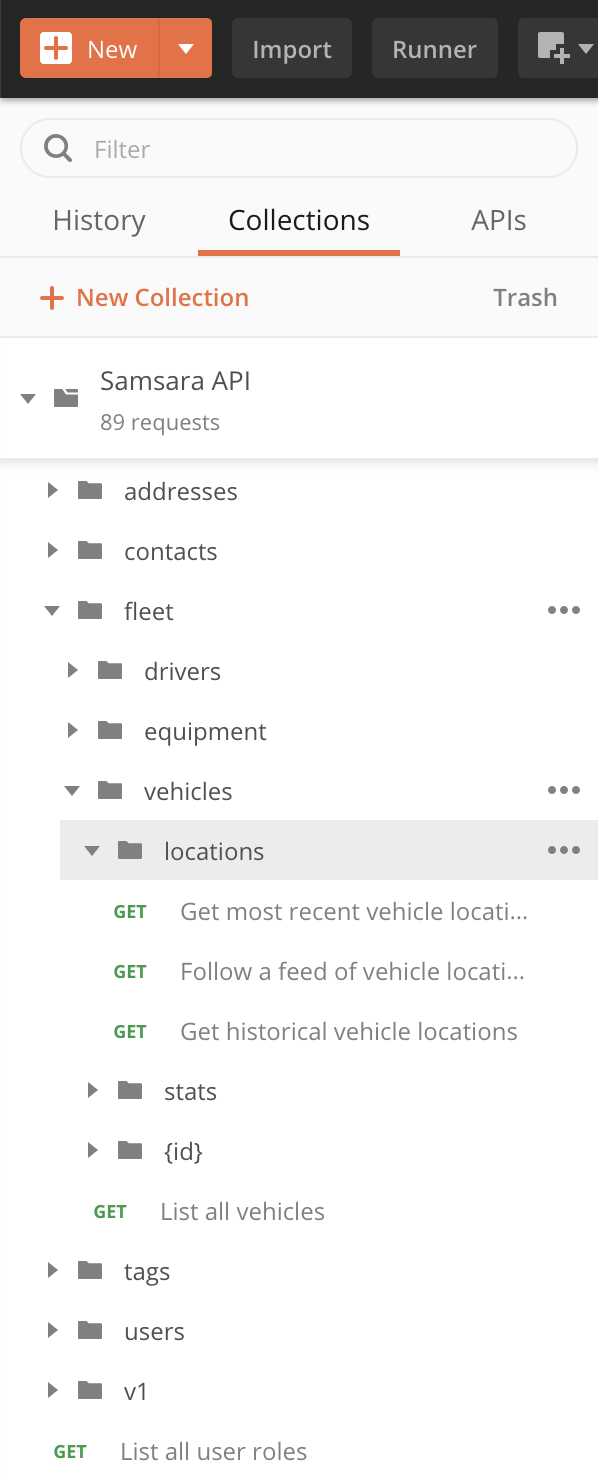598x1480 pixels.
Task: Open the three-dot menu for fleet folder
Action: [x=564, y=611]
